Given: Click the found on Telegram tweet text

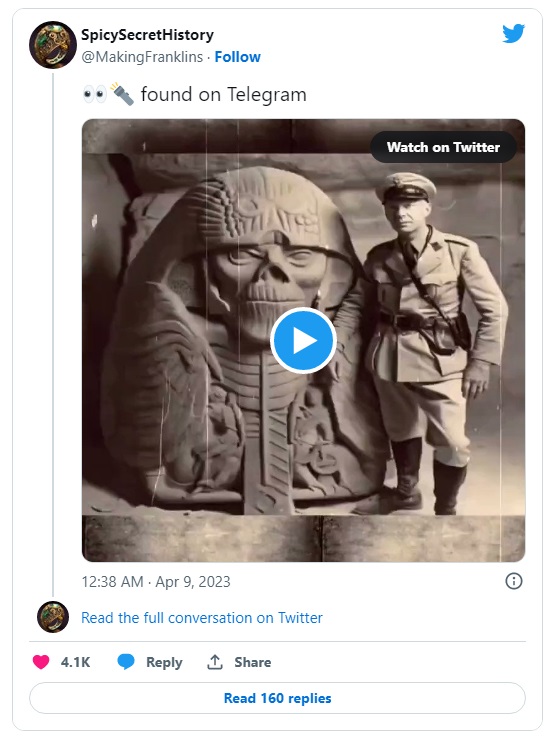Looking at the screenshot, I should click(223, 94).
